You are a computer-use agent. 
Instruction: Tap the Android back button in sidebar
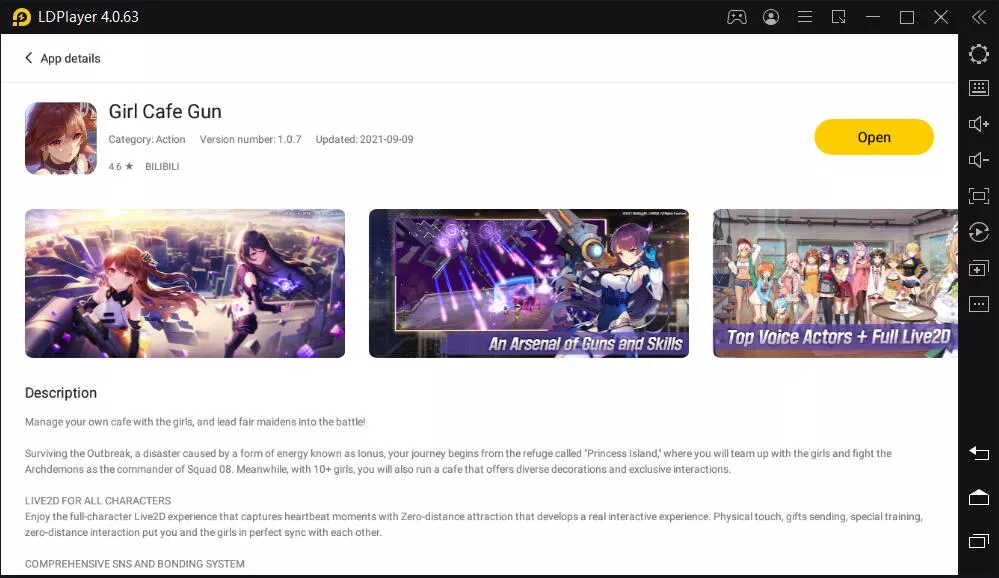pyautogui.click(x=979, y=453)
